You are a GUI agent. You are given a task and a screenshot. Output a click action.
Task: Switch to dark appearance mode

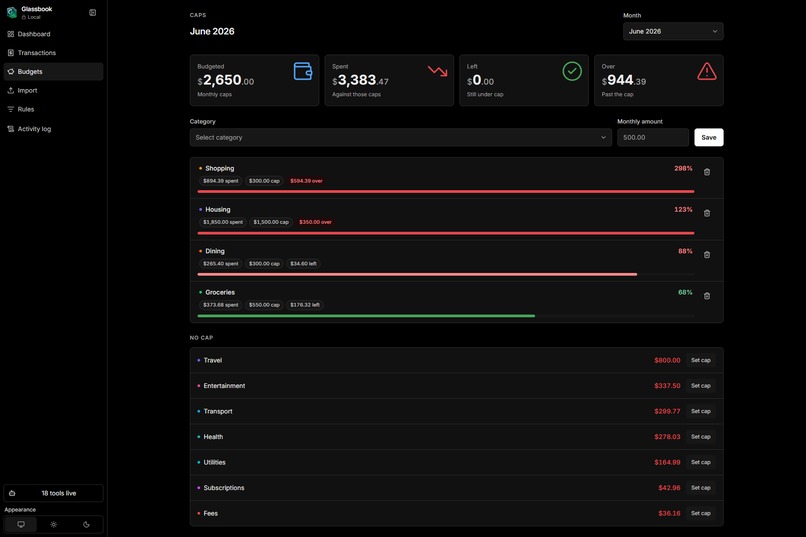point(86,525)
